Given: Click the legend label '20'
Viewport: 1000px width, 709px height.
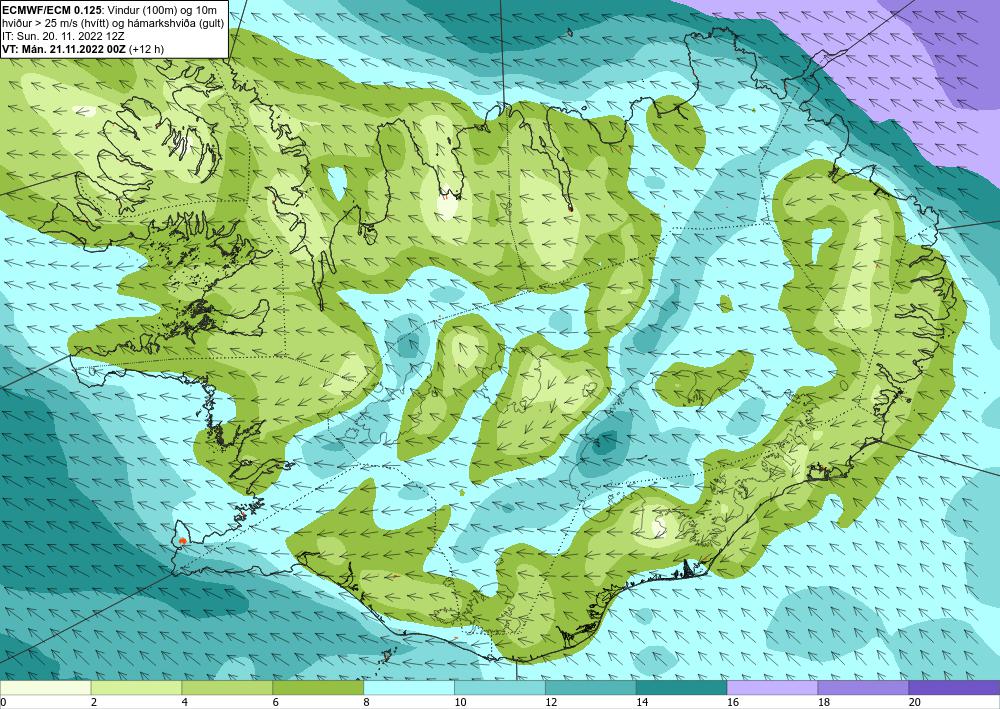Looking at the screenshot, I should (x=914, y=702).
